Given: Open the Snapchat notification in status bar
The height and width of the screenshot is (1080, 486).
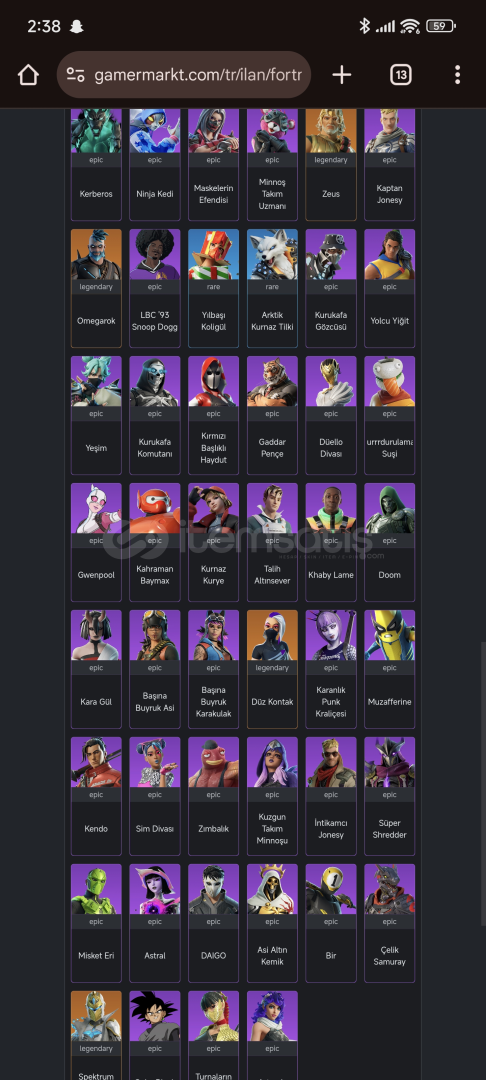Looking at the screenshot, I should (76, 27).
